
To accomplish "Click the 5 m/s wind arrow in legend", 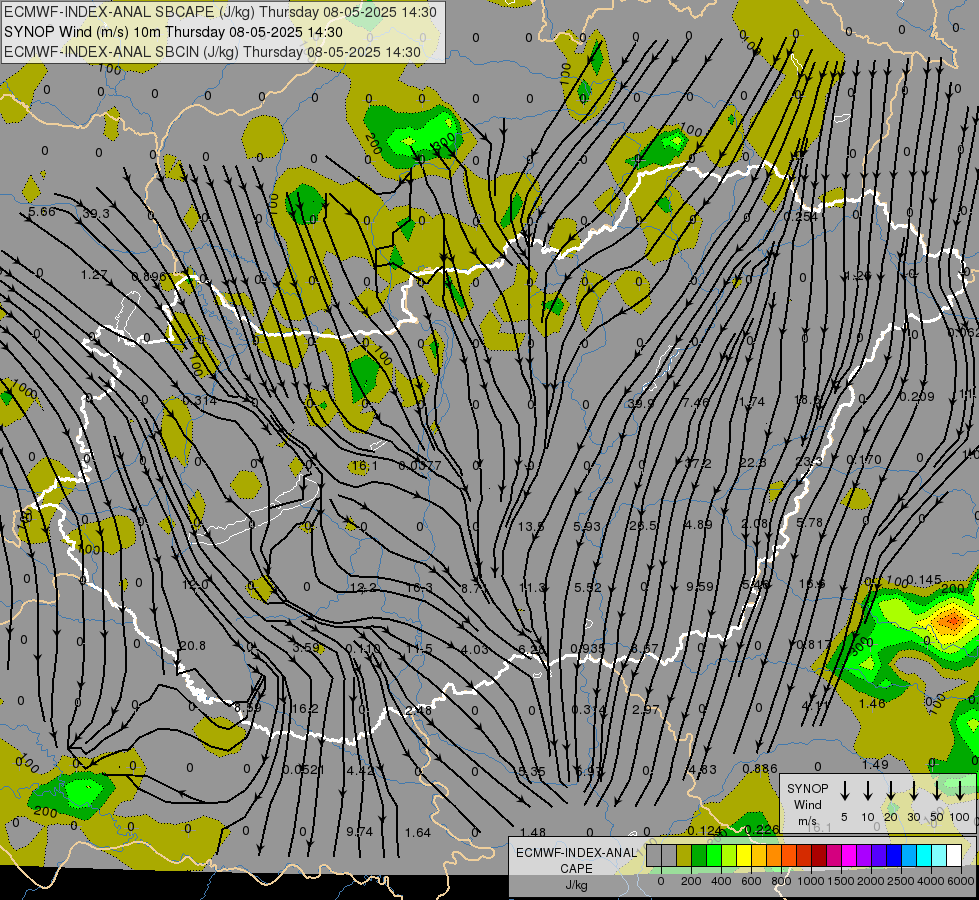I will pos(845,790).
